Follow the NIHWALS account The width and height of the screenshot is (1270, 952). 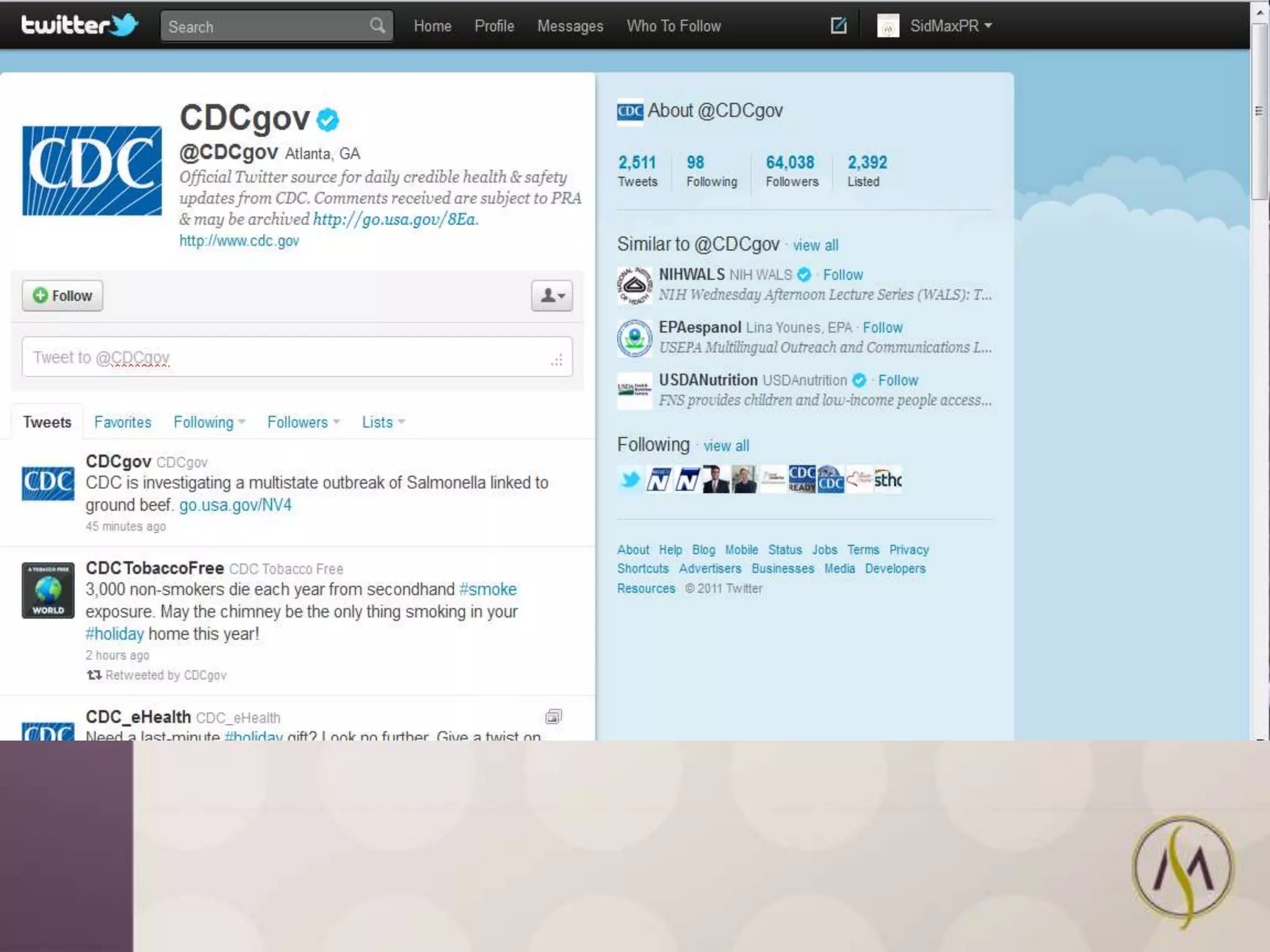point(843,275)
